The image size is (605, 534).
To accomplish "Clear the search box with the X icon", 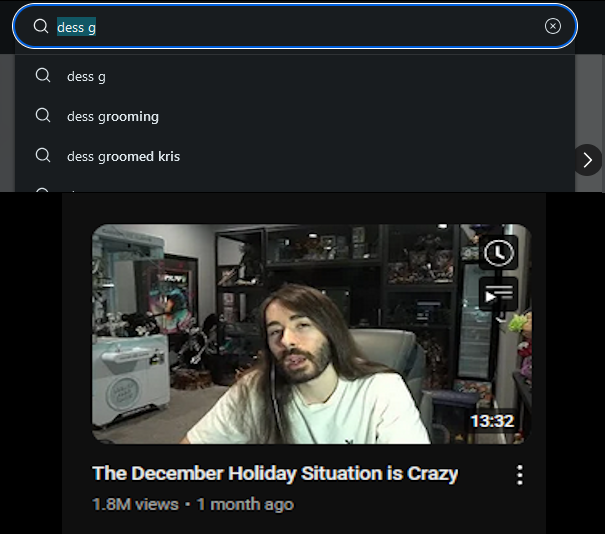I will click(553, 26).
